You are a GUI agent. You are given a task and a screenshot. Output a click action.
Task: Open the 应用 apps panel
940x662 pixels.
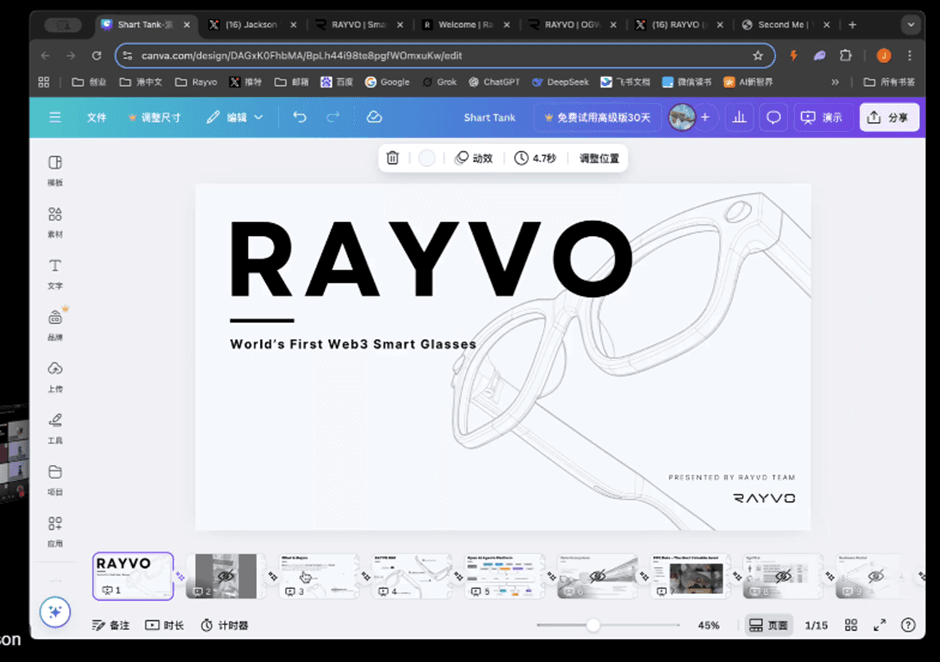click(55, 531)
